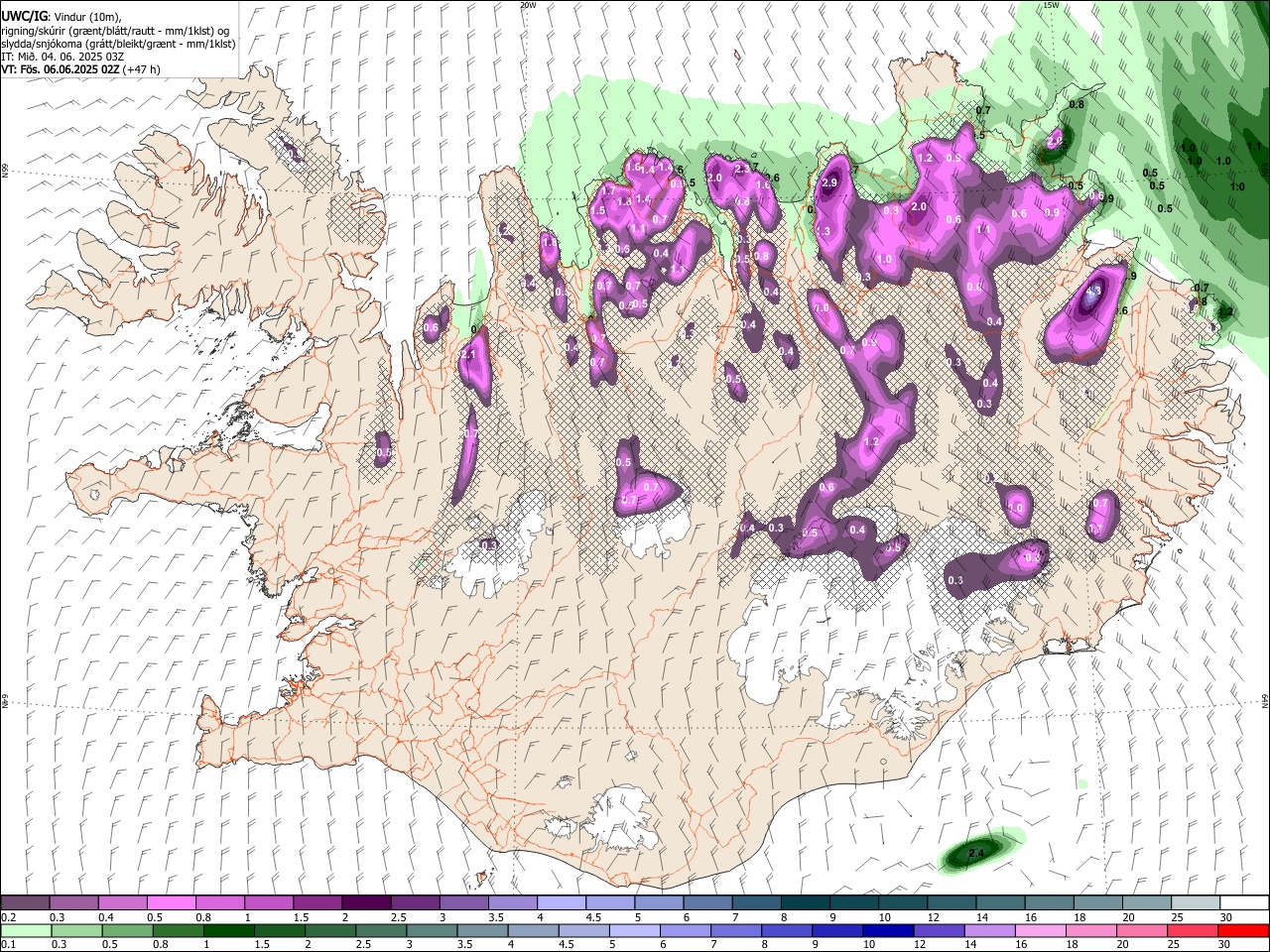Pick the darkest green swatch labeled 1 in rain scale
This screenshot has width=1270, height=952.
pos(227,930)
